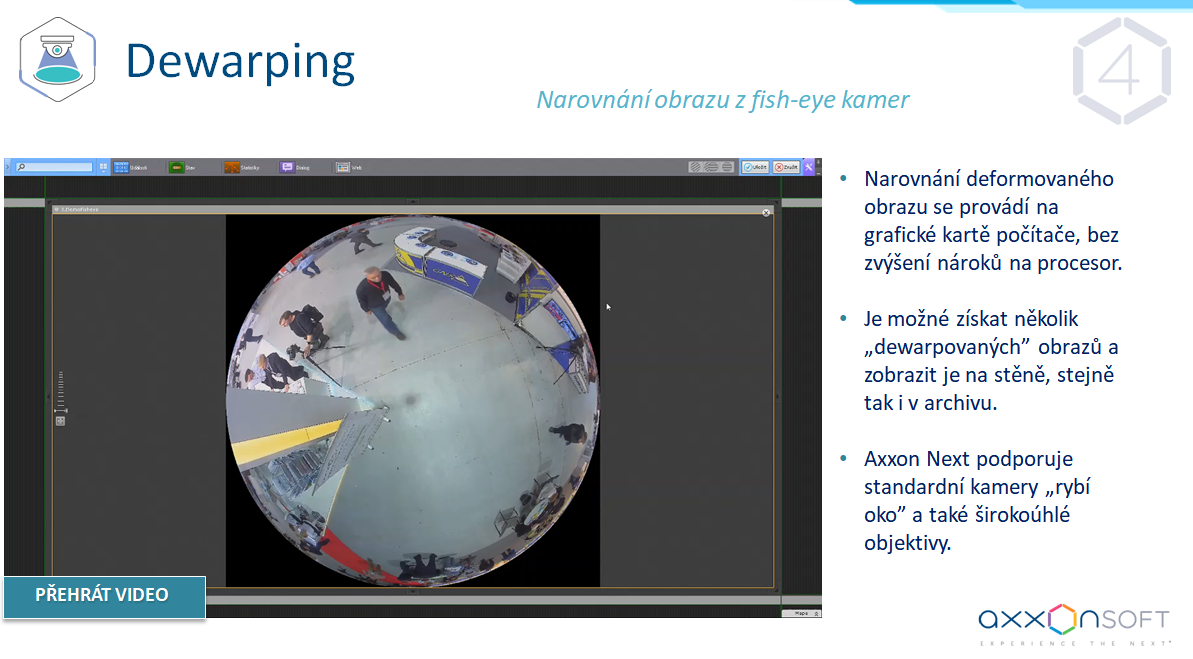Click the Uložit save button

(755, 167)
